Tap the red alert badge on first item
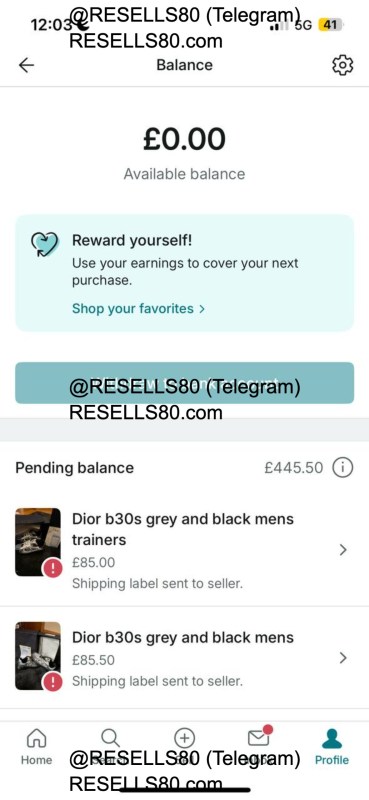 coord(53,568)
